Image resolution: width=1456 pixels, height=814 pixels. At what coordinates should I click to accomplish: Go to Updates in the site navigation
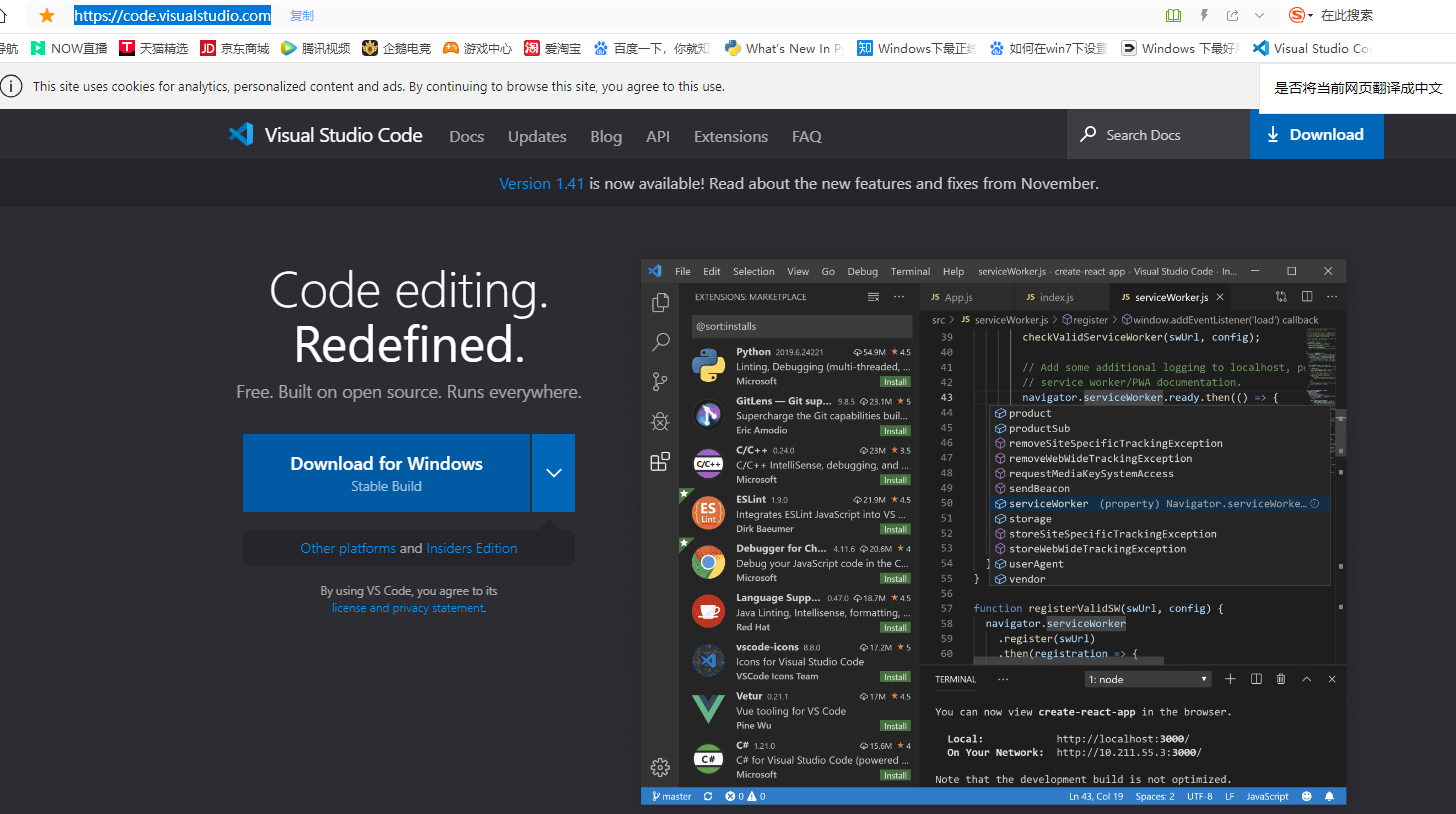[537, 136]
